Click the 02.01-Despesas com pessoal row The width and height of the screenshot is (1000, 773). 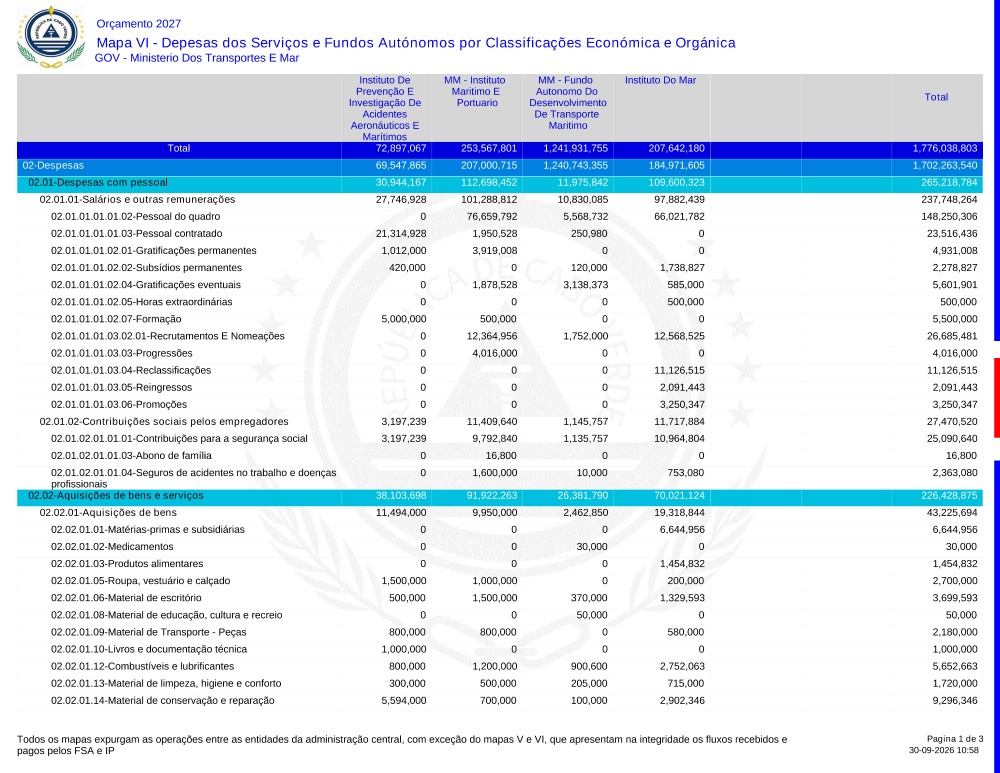point(499,183)
